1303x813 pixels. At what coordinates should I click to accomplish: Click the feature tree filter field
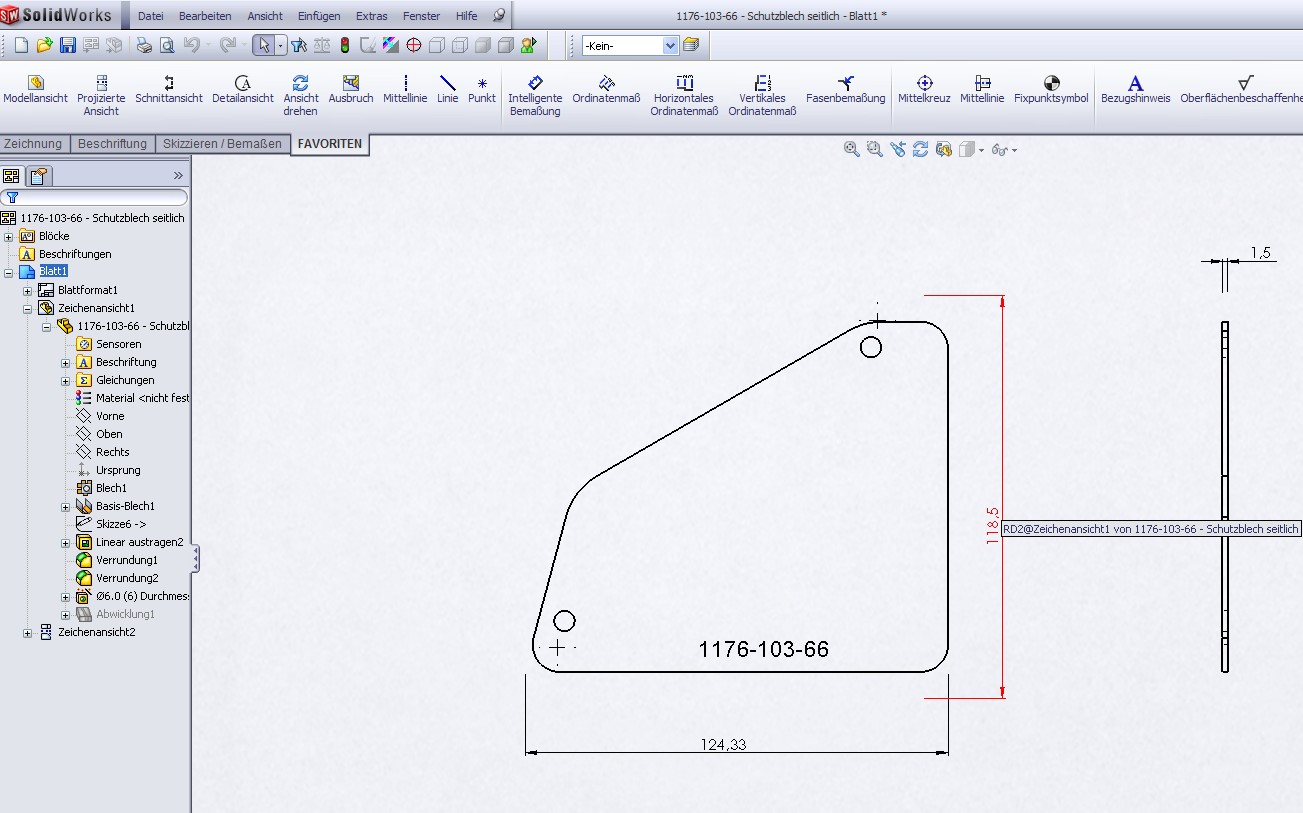pos(96,198)
